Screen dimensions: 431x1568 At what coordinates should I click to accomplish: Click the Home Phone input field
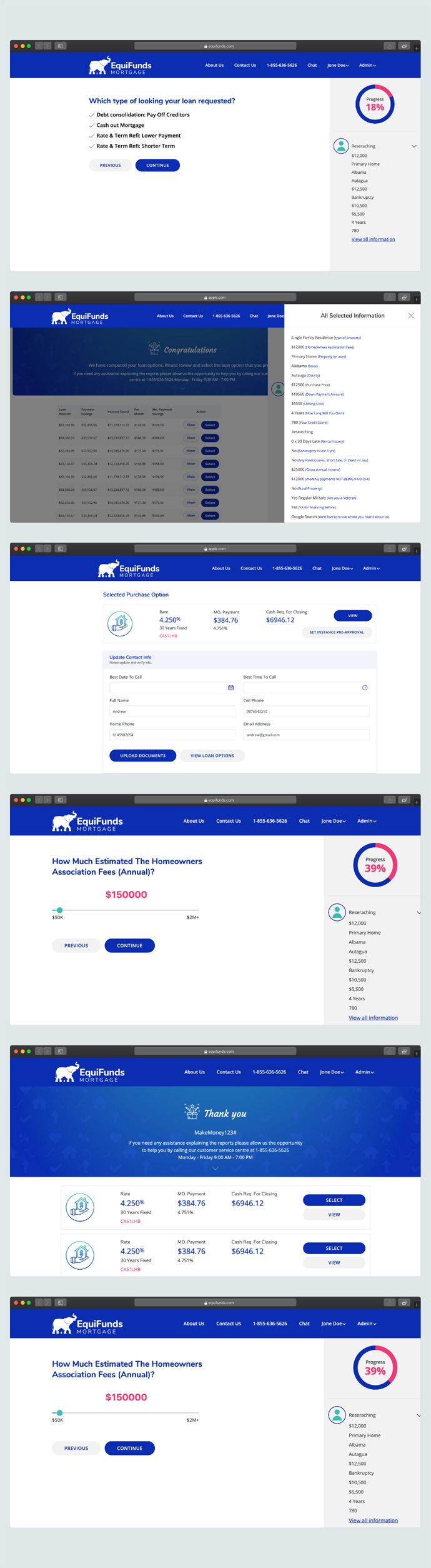pos(172,735)
